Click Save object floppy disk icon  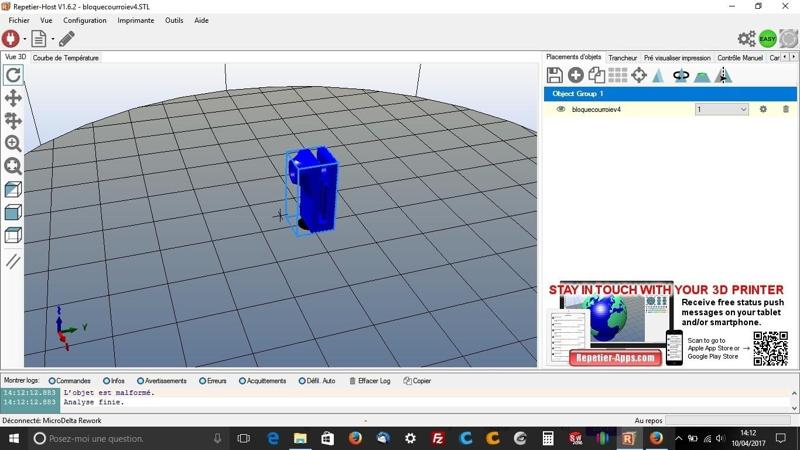click(x=555, y=76)
